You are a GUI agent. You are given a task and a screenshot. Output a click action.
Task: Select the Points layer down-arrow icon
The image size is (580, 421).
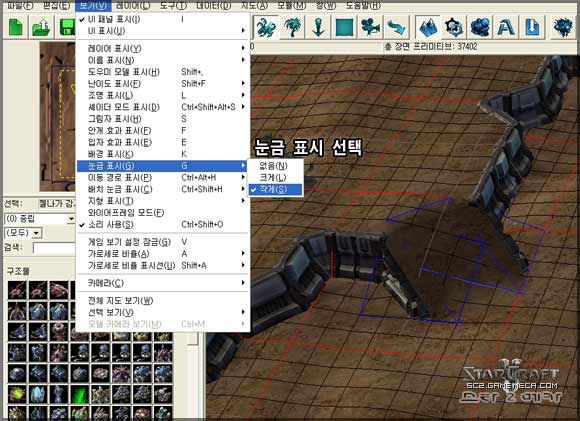point(318,27)
